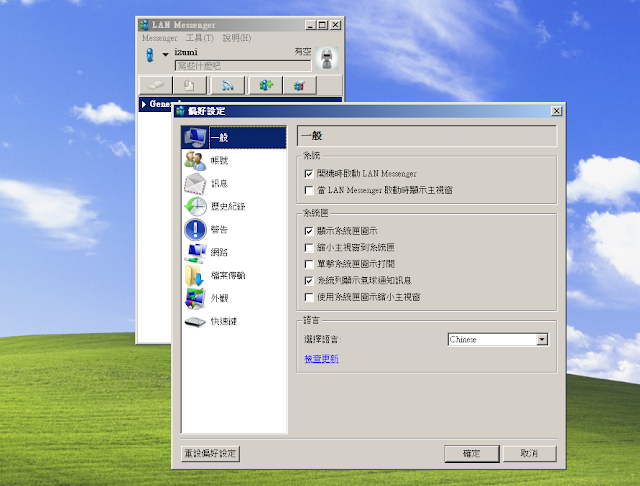This screenshot has height=486, width=640.
Task: Open the 工具(T) menu
Action: point(200,38)
